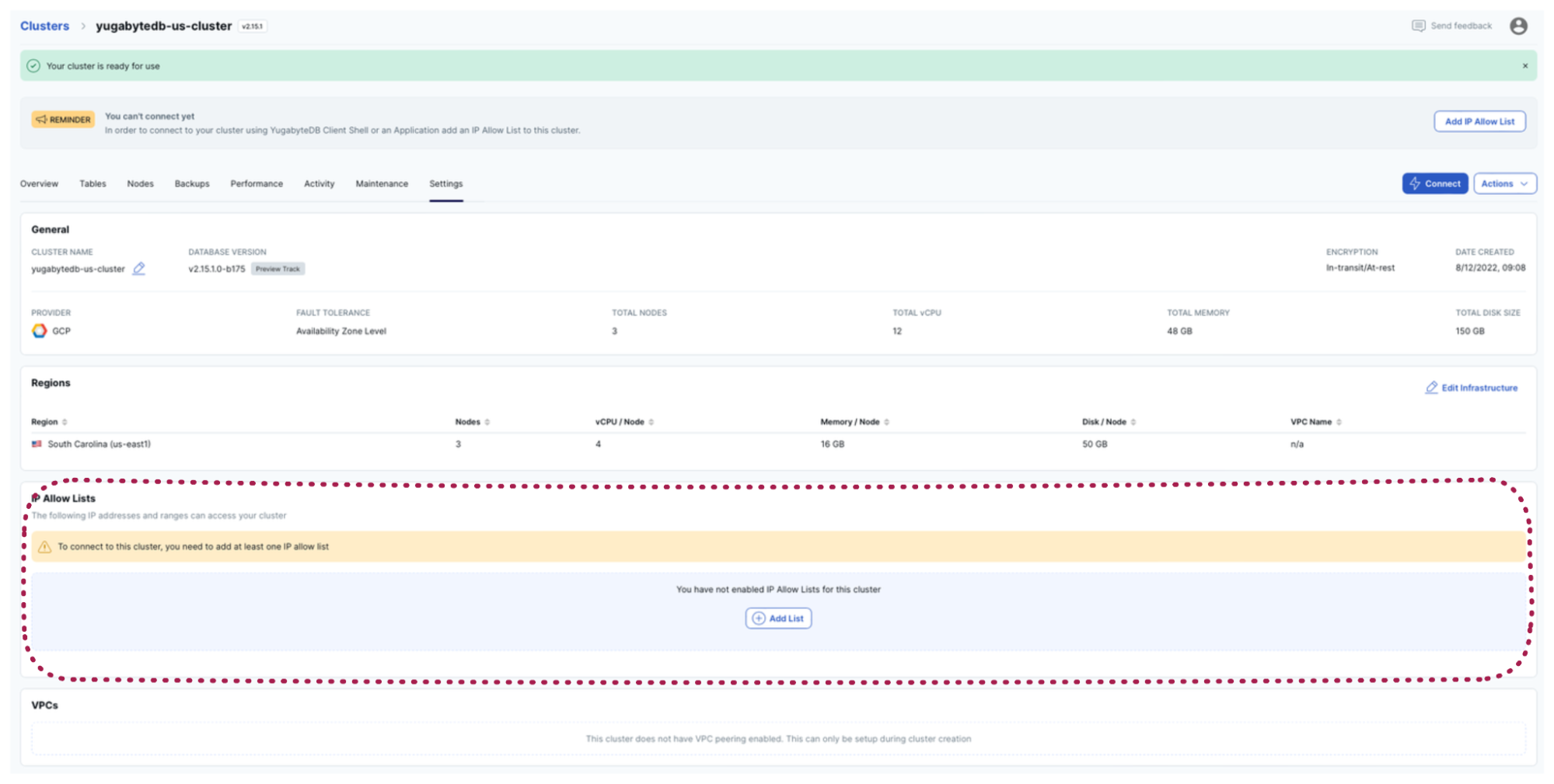Dismiss the cluster ready banner

click(x=1524, y=66)
